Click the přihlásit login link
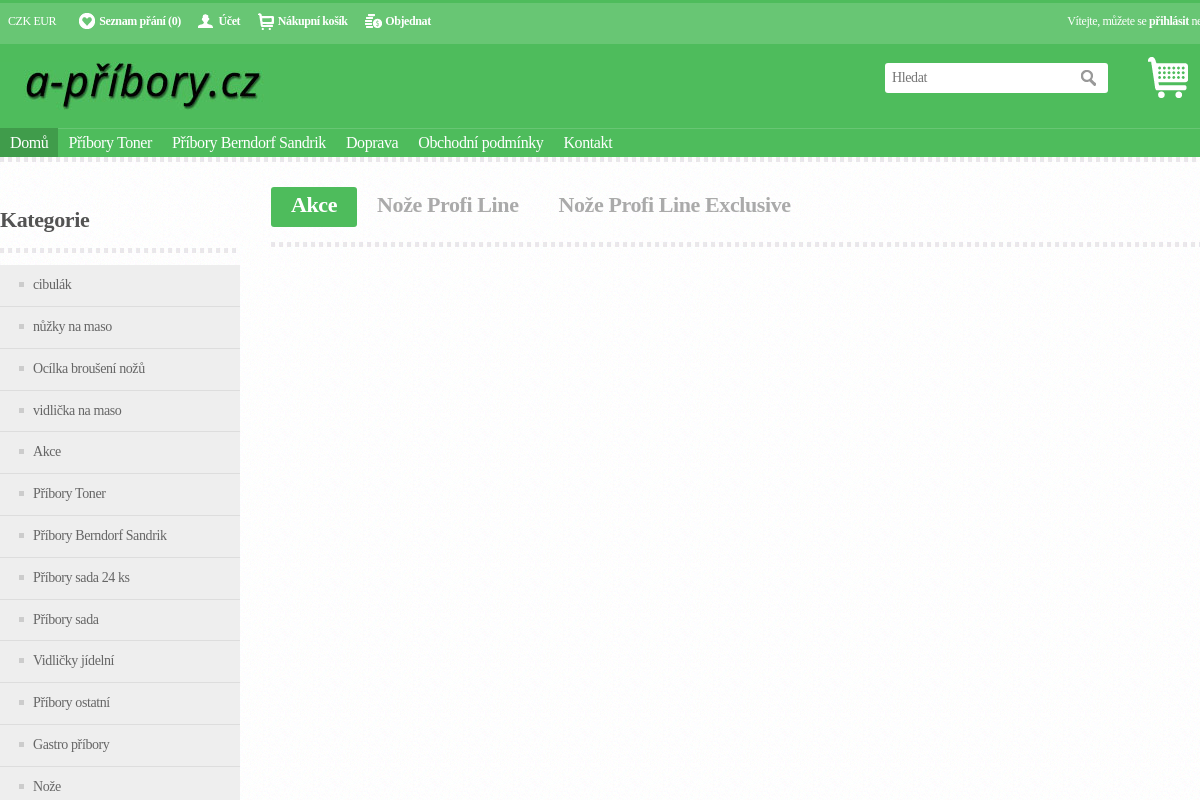The image size is (1200, 800). pyautogui.click(x=1168, y=21)
